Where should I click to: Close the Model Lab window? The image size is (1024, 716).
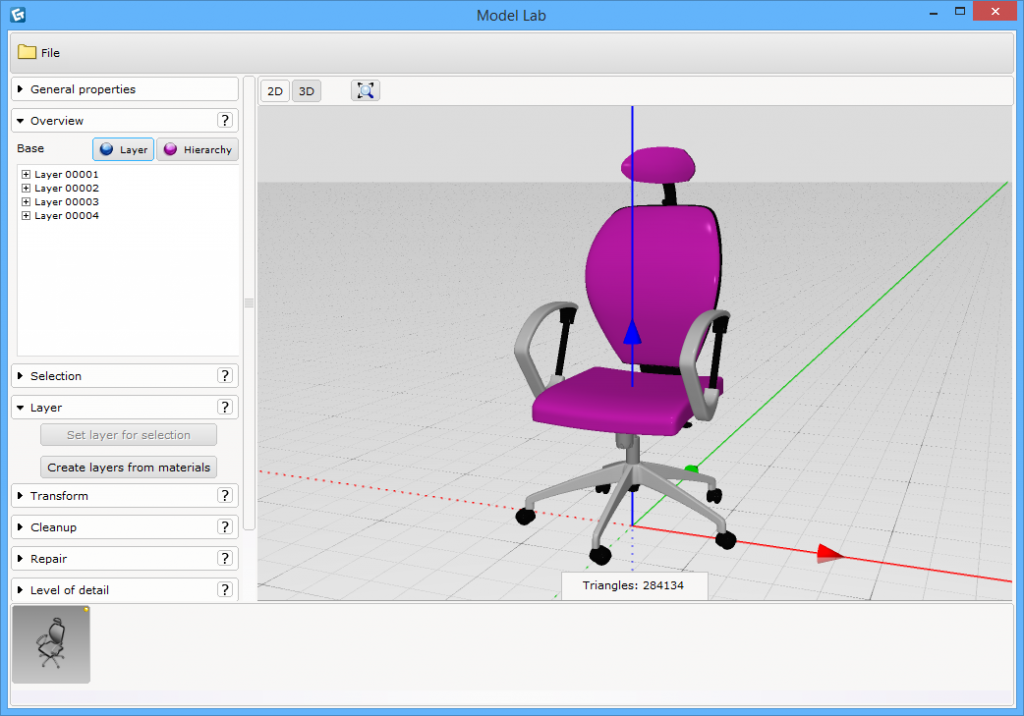[x=995, y=11]
